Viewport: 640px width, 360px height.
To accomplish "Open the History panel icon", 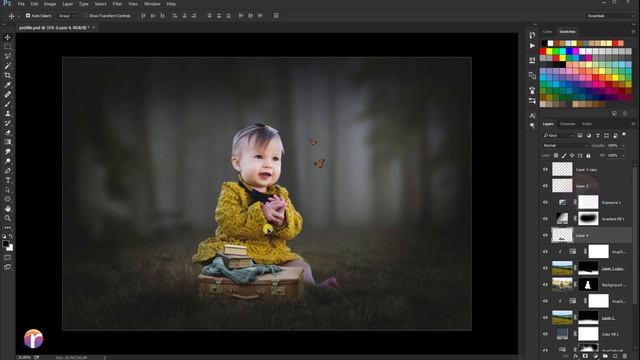I will (532, 35).
